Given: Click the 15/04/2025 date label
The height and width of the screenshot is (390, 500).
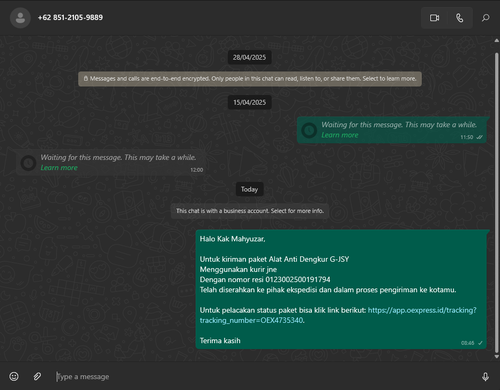Looking at the screenshot, I should (x=249, y=102).
